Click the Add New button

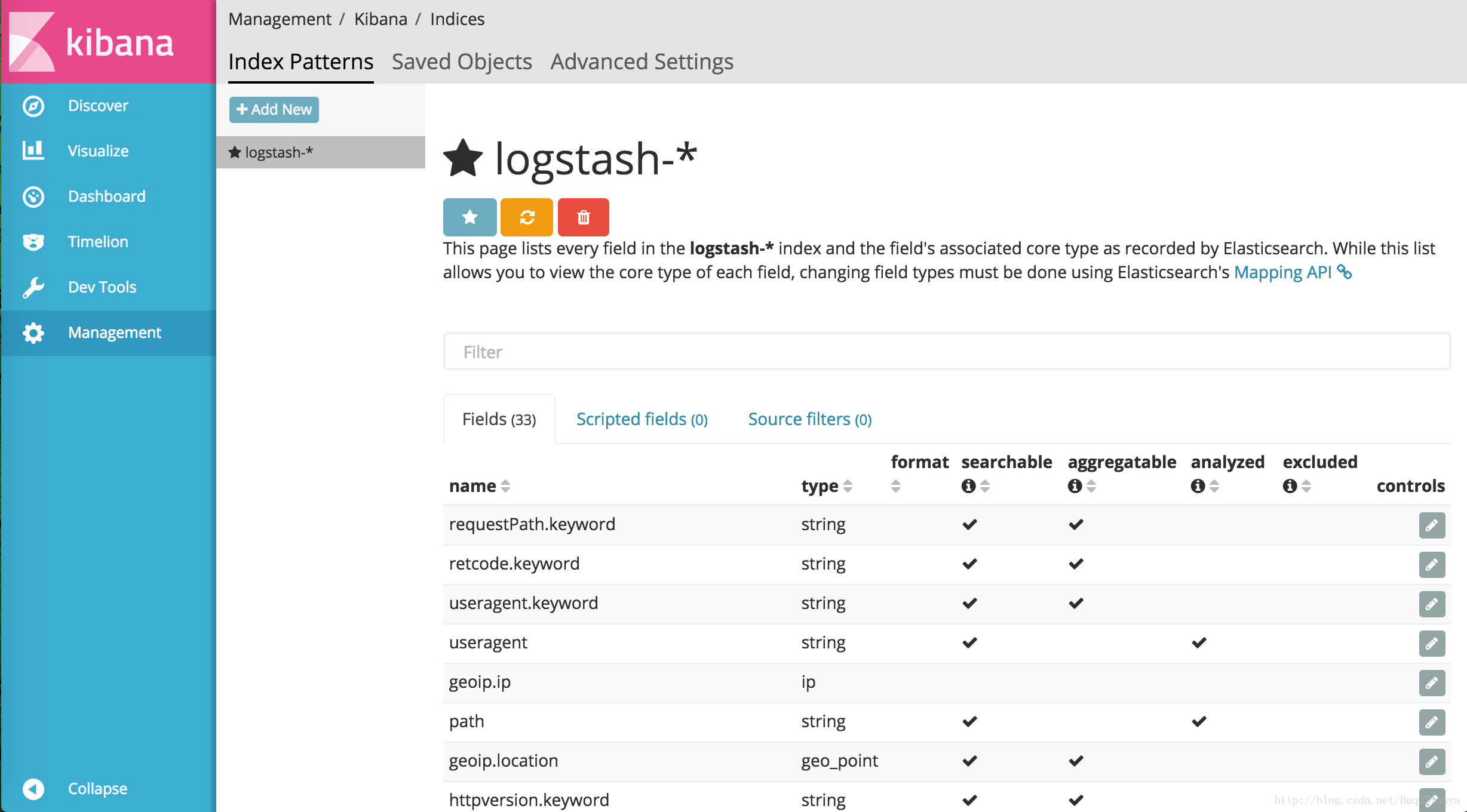(274, 110)
